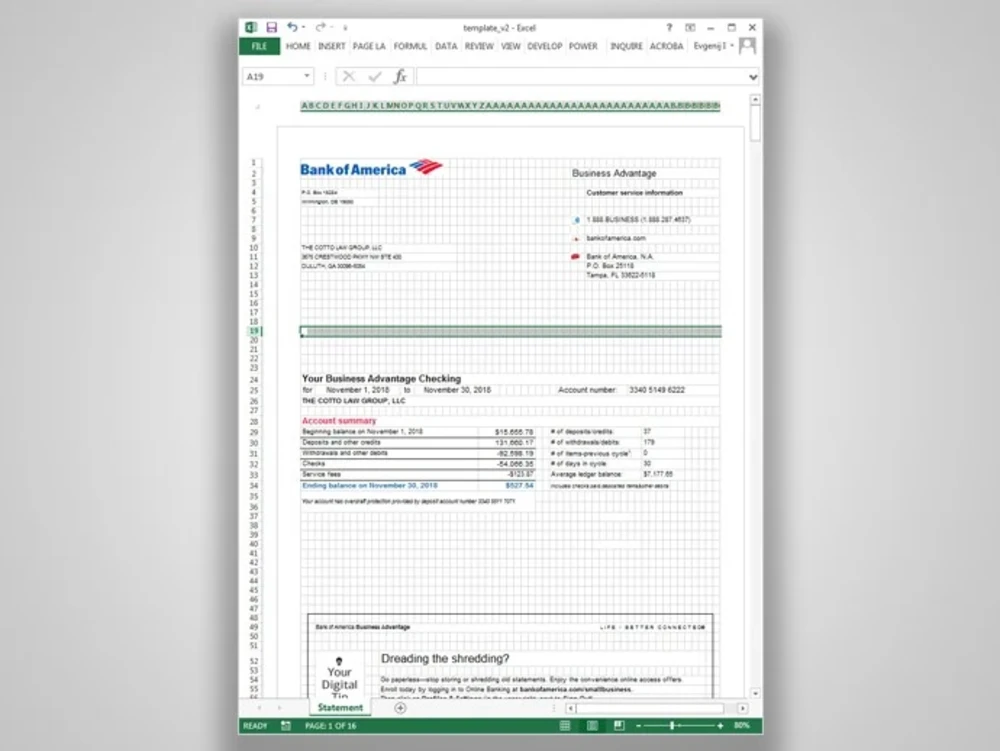Open the DEVELOPER ribbon tab
Image resolution: width=1000 pixels, height=751 pixels.
[545, 46]
